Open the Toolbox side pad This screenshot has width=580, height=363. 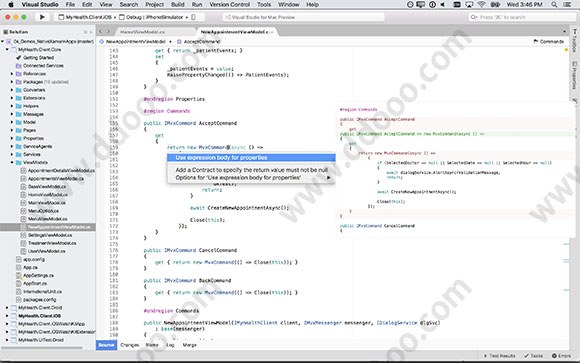tap(574, 41)
